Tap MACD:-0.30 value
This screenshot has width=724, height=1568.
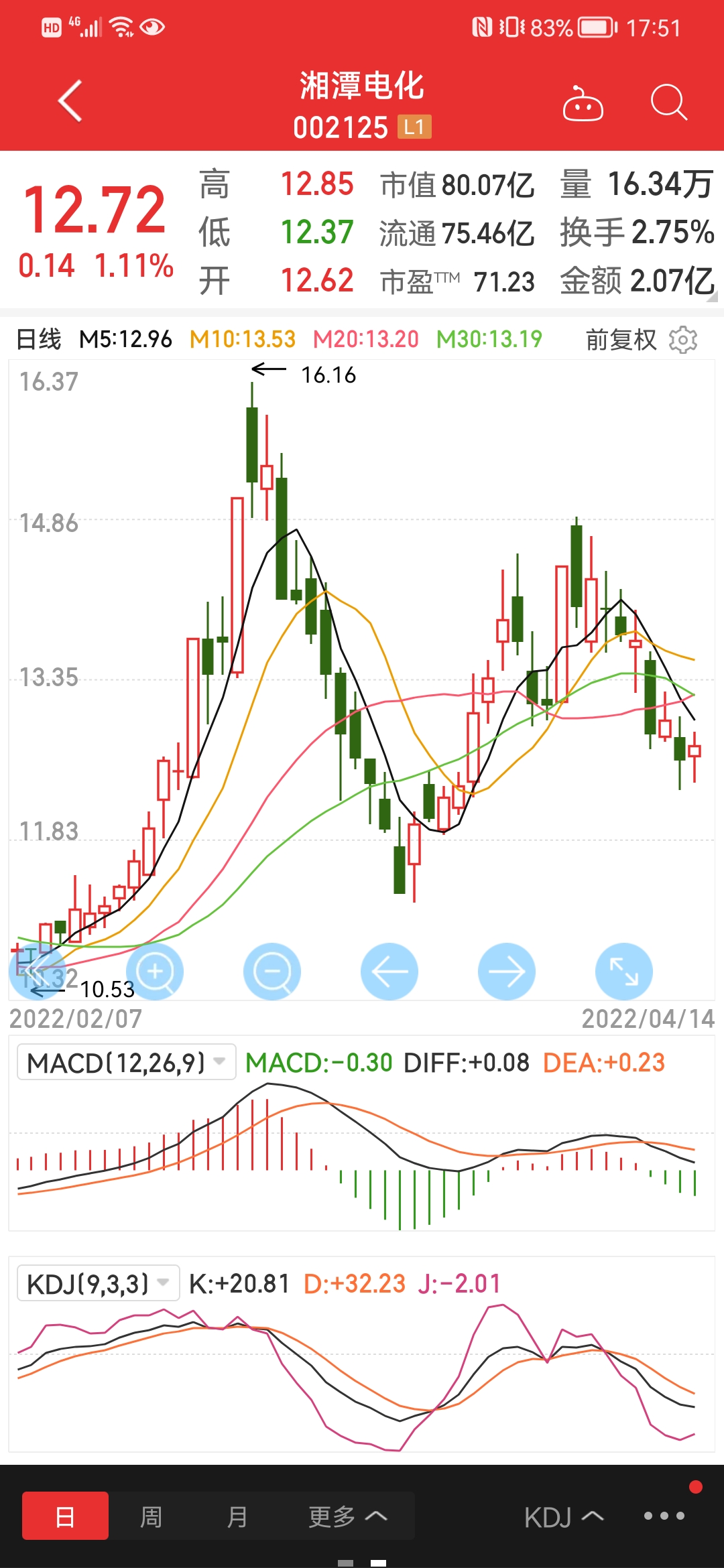(x=318, y=1062)
